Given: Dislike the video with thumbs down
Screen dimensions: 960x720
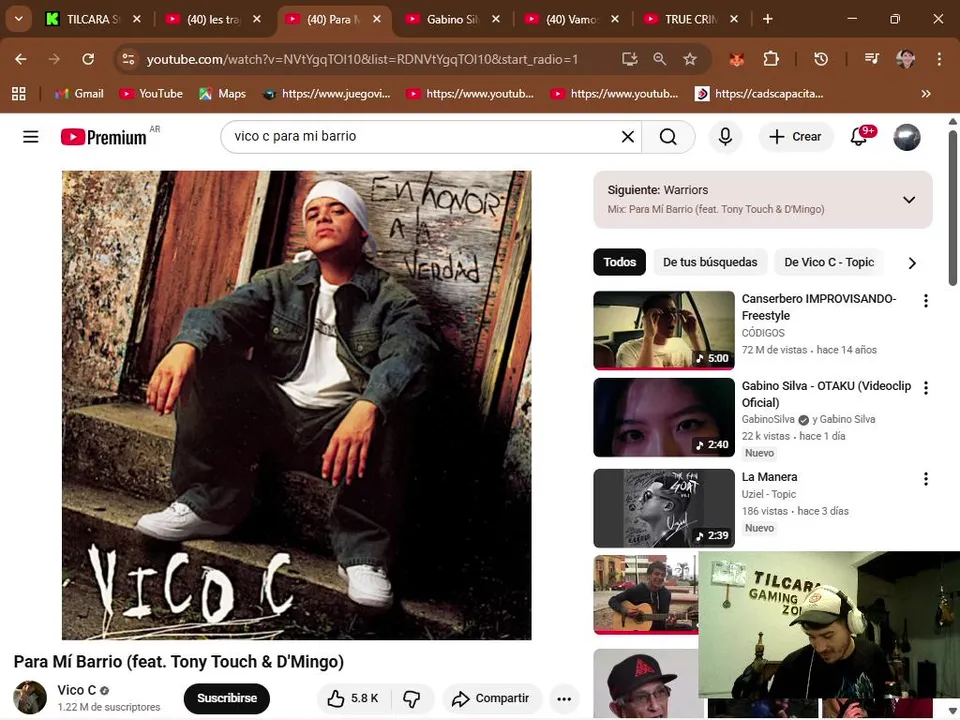Looking at the screenshot, I should click(x=412, y=699).
